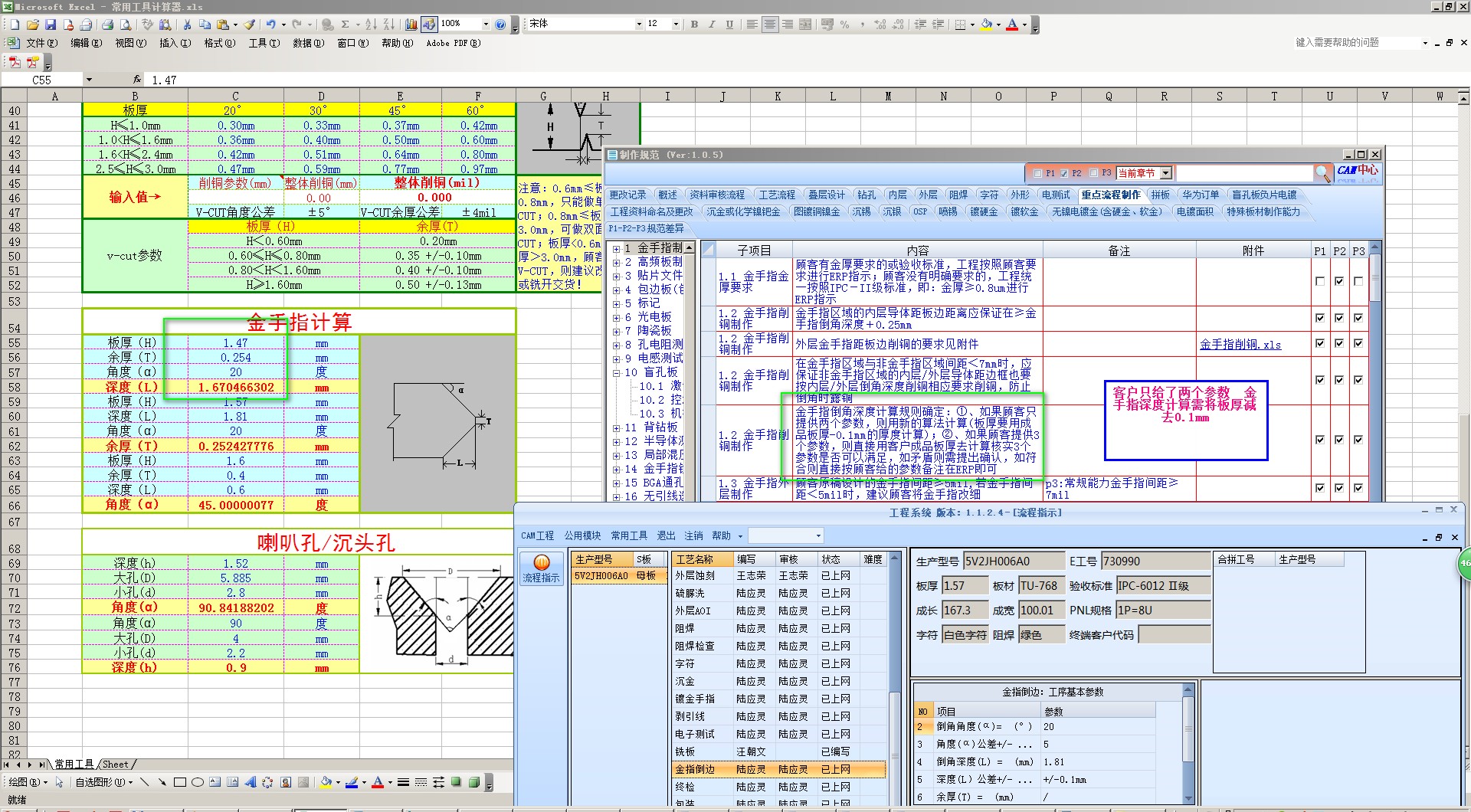1471x812 pixels.
Task: Check the P1 box for 金手指金厚要求 row
Action: tap(1319, 281)
